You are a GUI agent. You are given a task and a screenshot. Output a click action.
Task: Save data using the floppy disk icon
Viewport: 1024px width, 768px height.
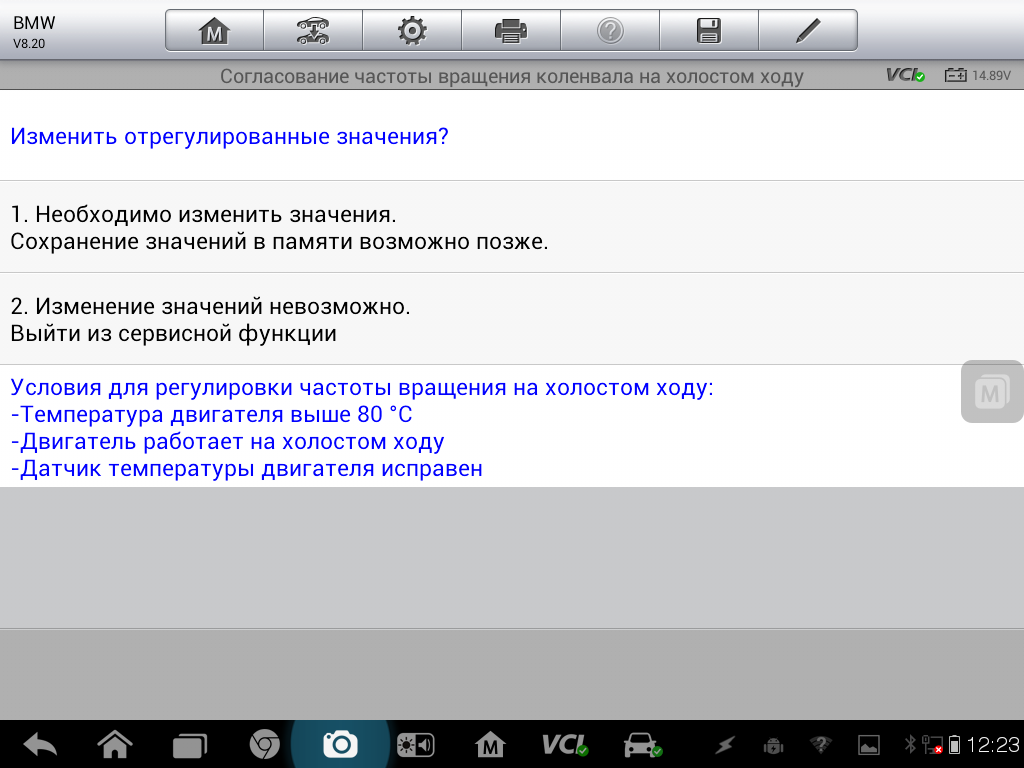coord(708,31)
